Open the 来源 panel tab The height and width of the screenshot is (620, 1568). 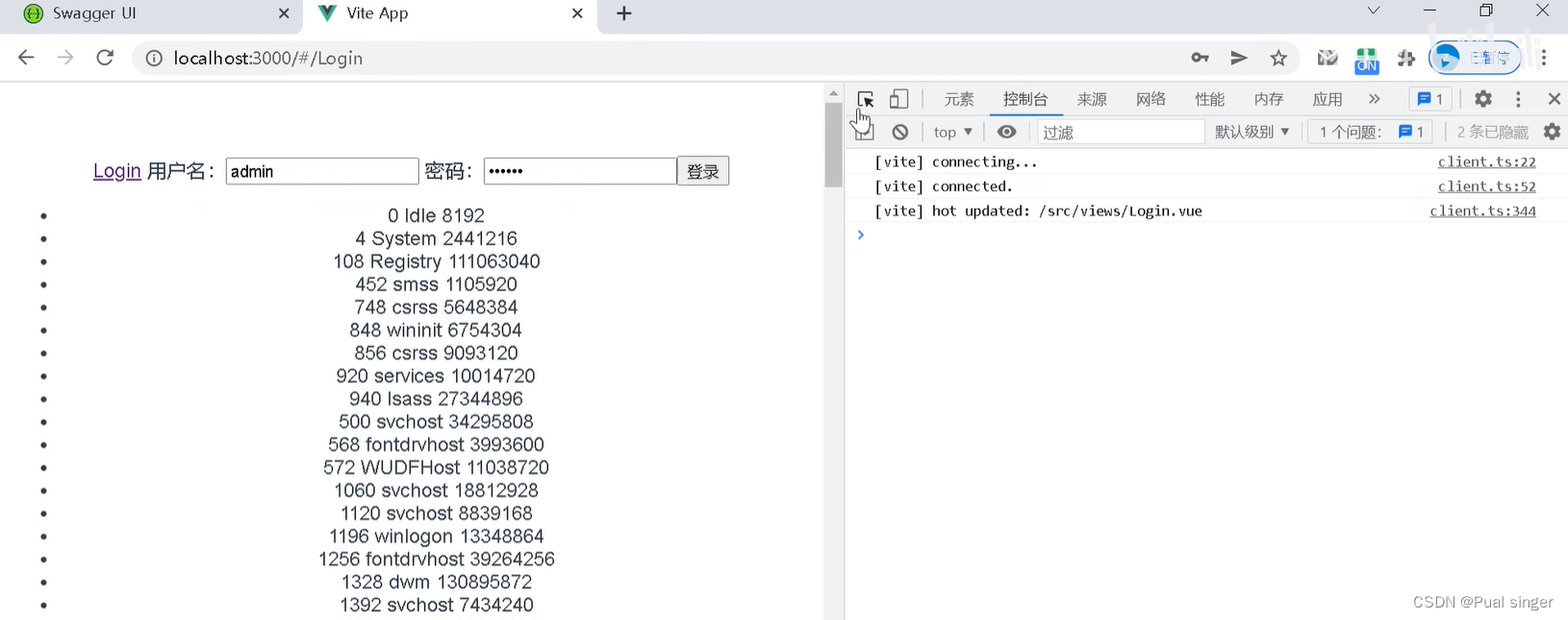point(1092,99)
